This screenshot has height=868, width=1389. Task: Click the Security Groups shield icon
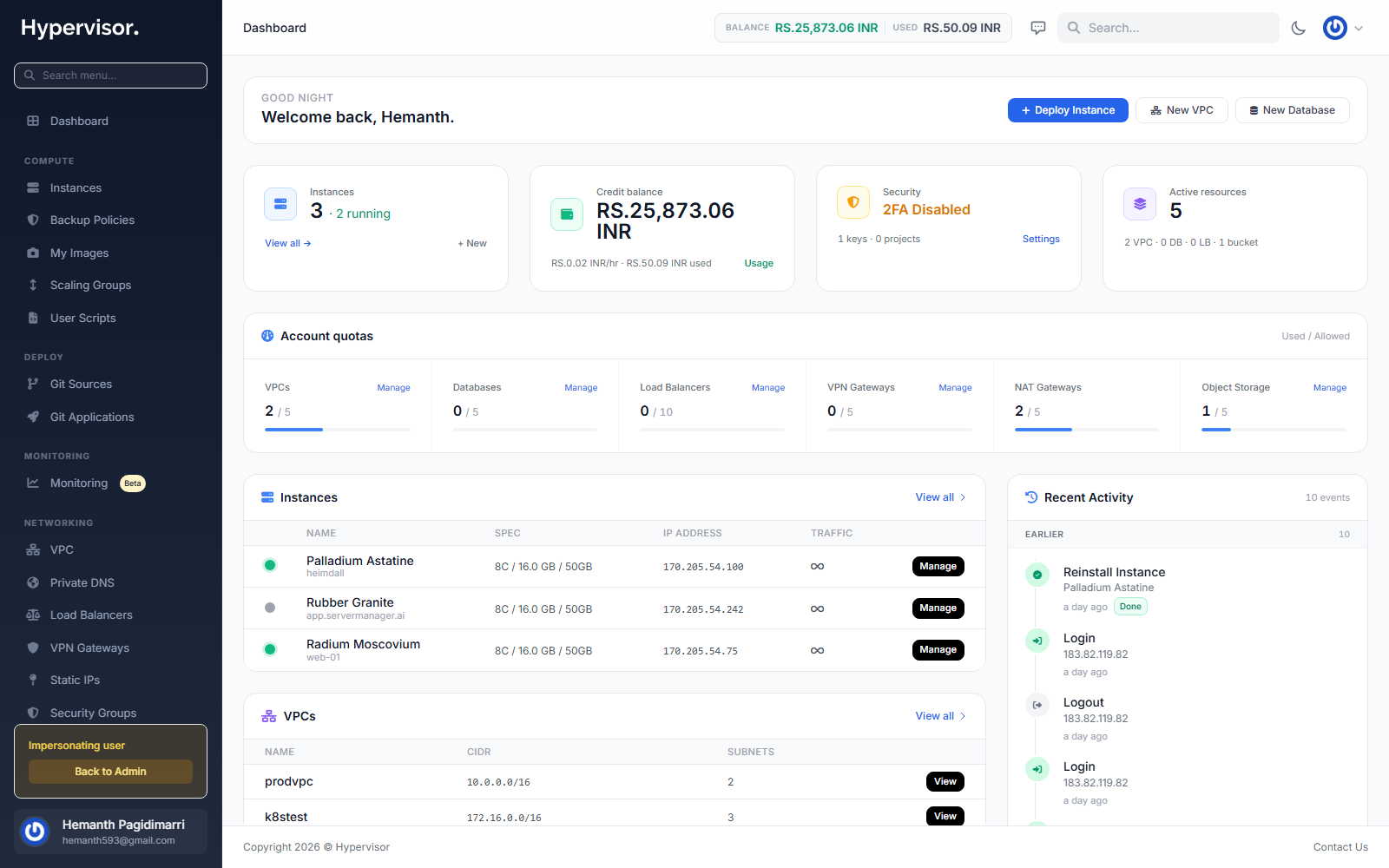click(x=33, y=713)
